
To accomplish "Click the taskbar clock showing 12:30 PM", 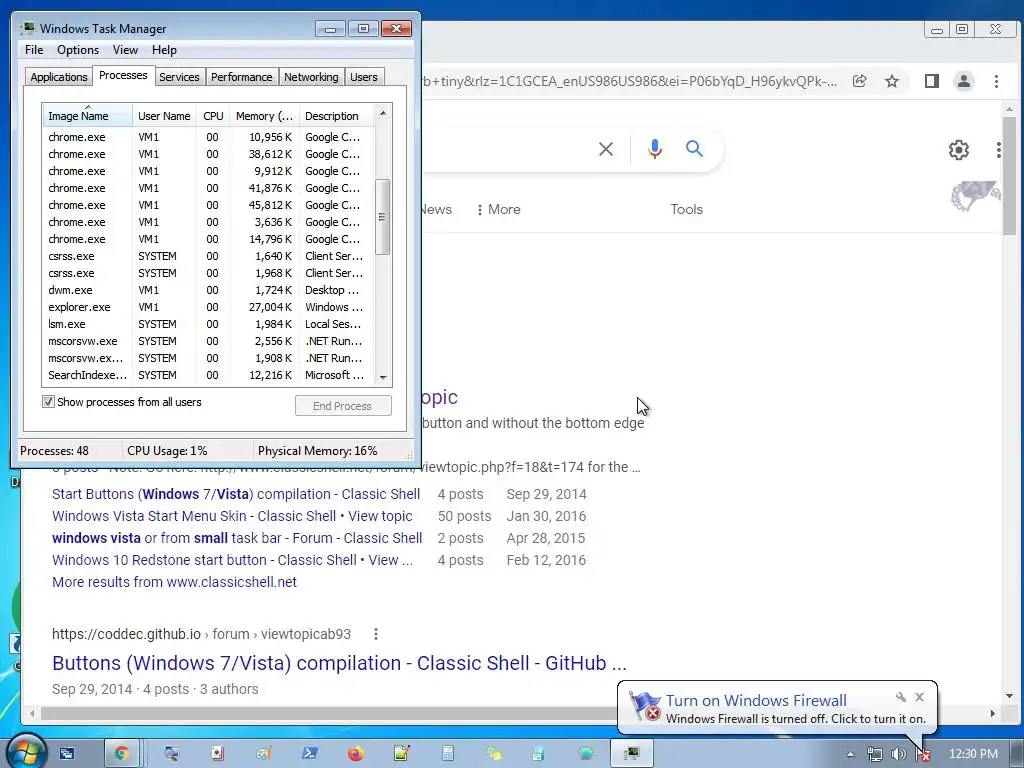I will (x=973, y=754).
